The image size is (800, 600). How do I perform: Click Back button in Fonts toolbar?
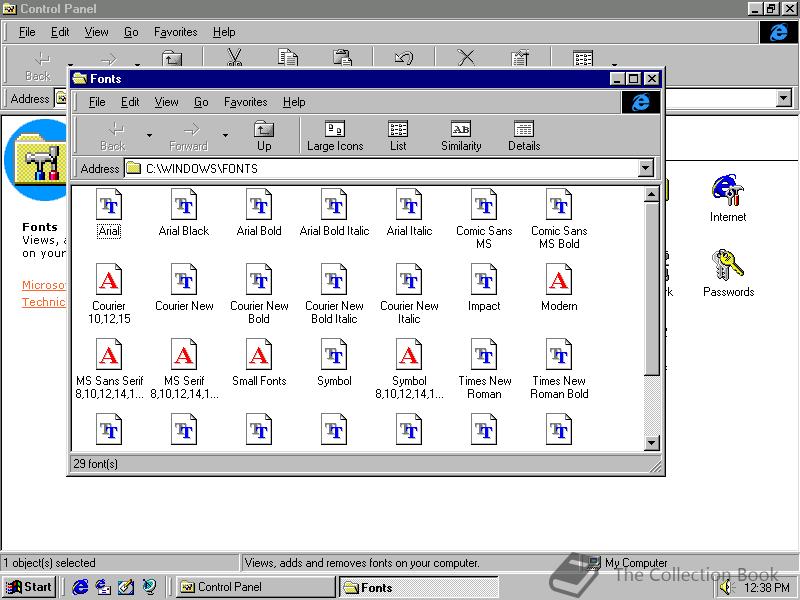(x=112, y=136)
